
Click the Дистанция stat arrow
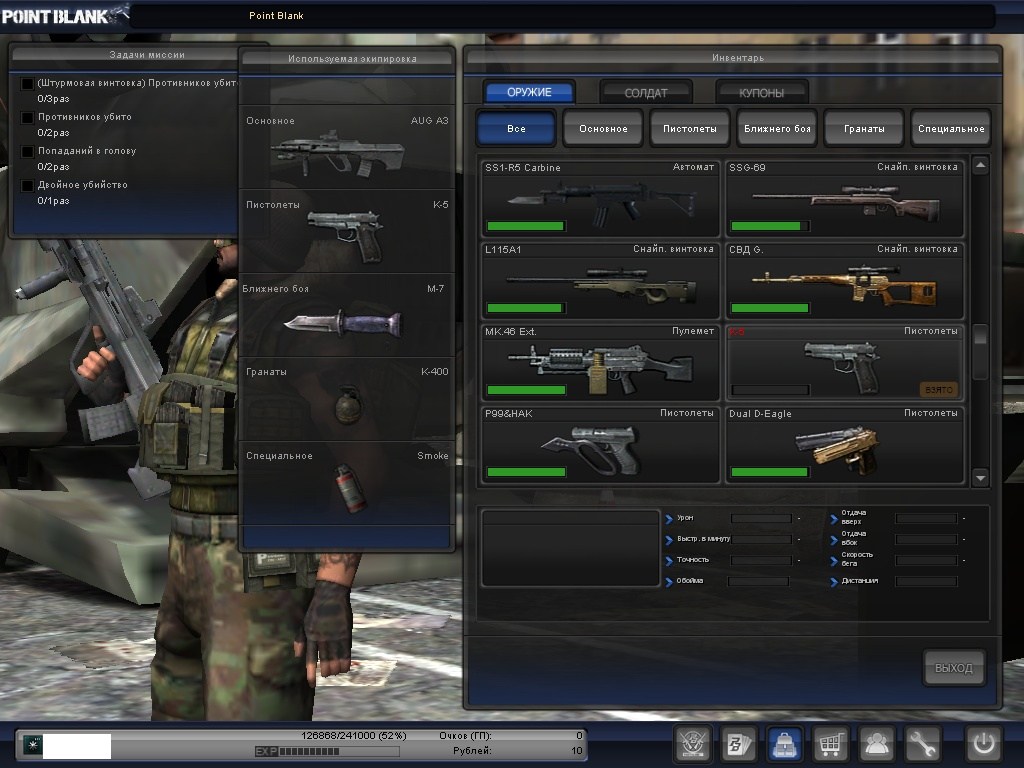(x=834, y=582)
